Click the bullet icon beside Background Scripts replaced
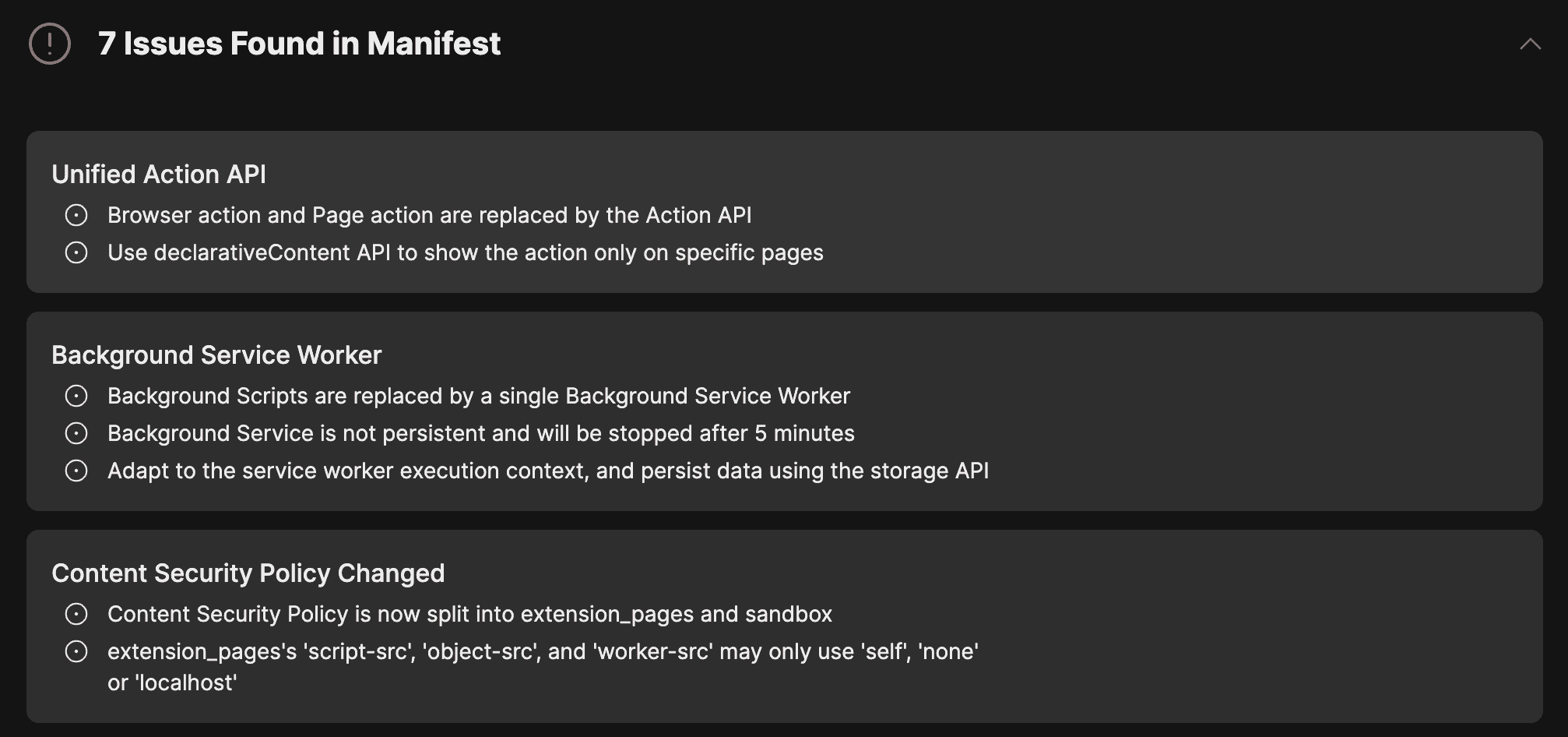Image resolution: width=1568 pixels, height=737 pixels. point(76,396)
